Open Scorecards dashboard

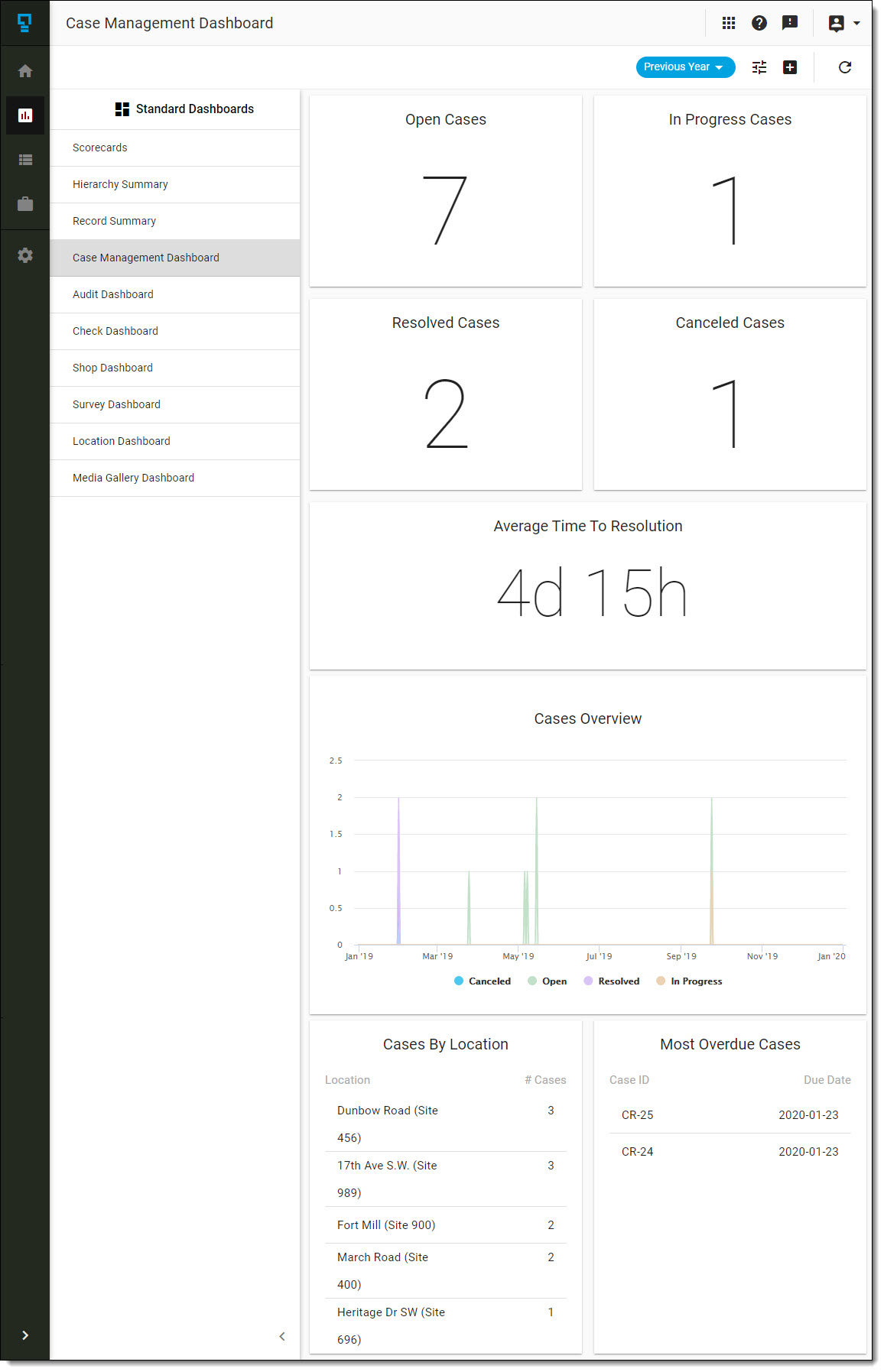coord(175,148)
